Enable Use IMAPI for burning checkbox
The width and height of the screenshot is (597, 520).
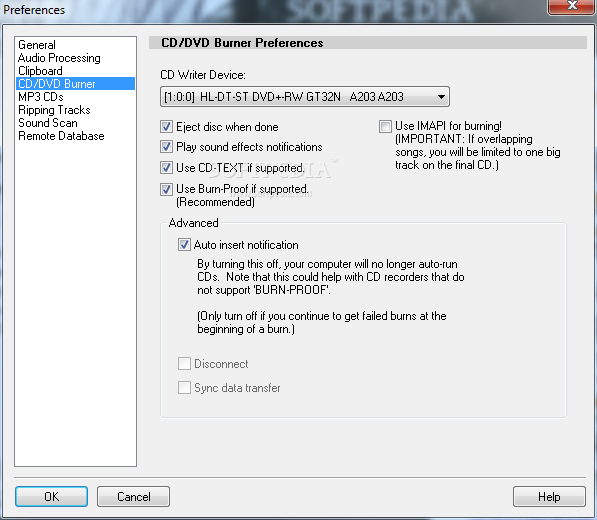[385, 126]
